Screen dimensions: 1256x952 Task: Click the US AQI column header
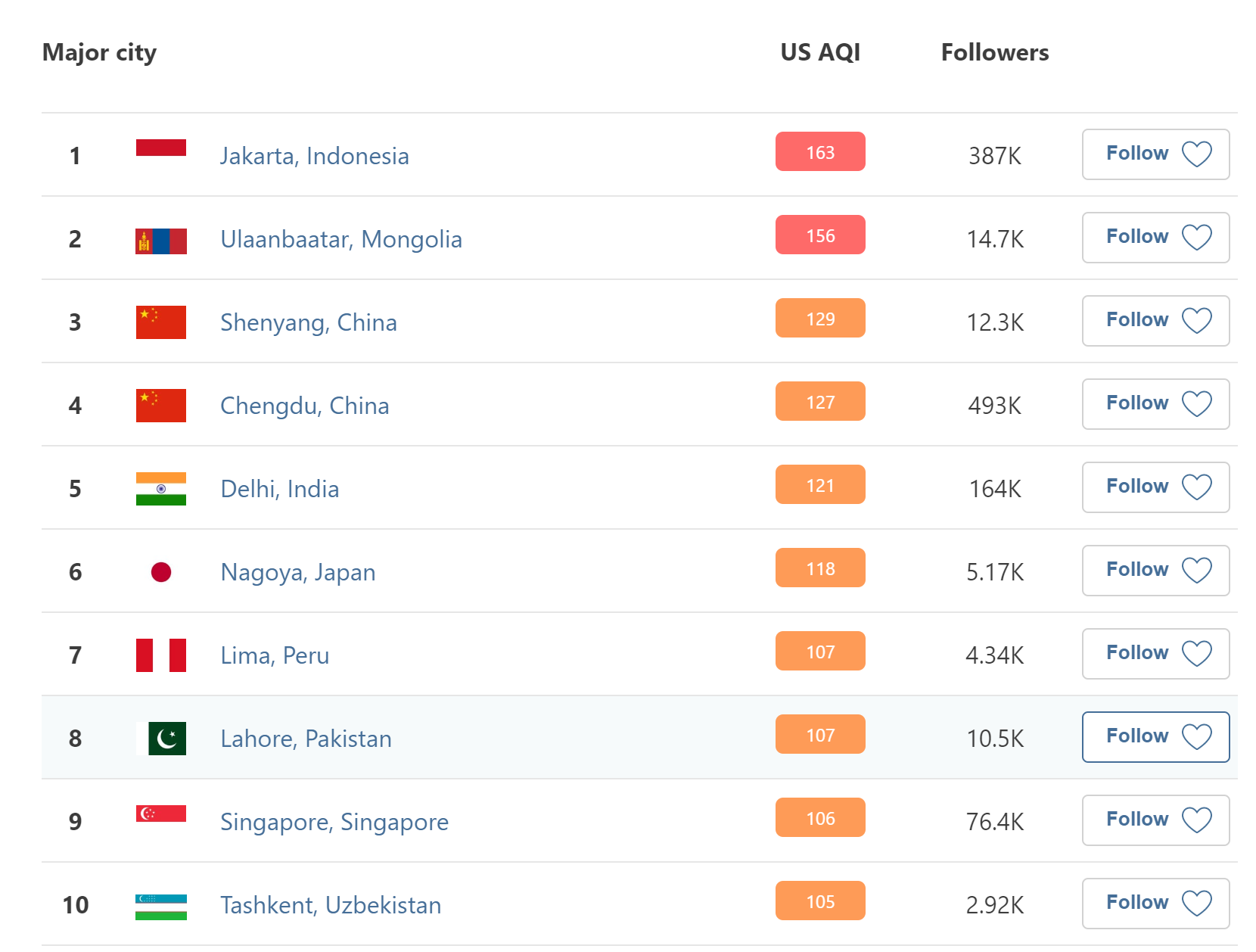point(820,52)
